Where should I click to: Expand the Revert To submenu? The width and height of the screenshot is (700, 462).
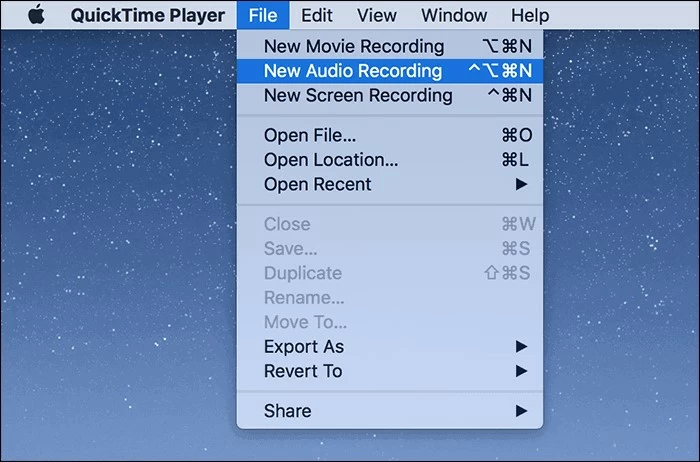(x=302, y=371)
